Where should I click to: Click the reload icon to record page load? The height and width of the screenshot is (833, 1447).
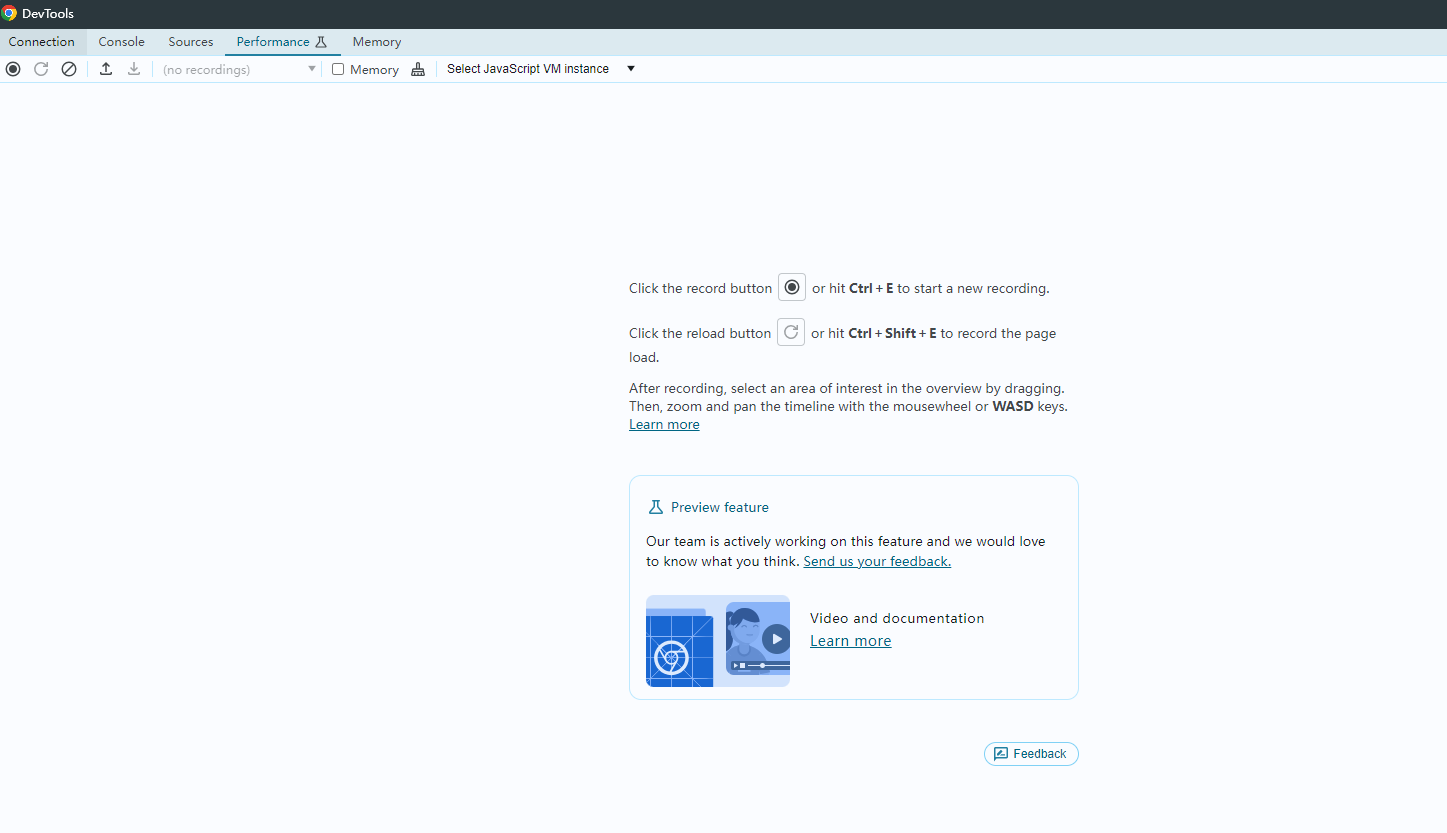[40, 68]
